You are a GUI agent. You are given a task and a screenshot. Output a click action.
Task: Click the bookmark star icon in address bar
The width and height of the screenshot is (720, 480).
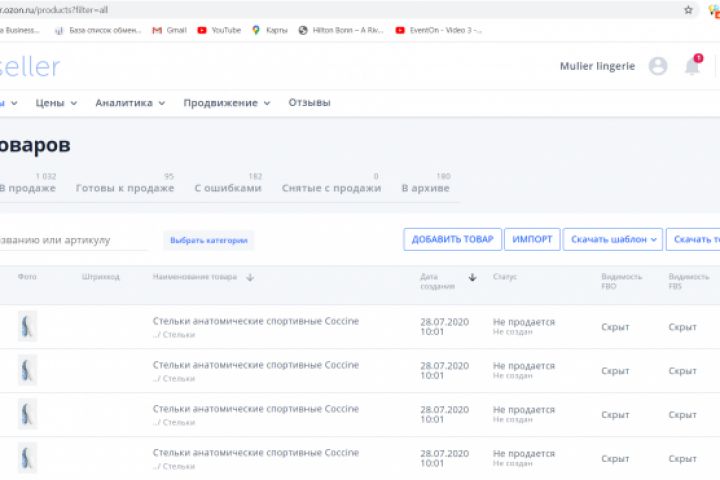(x=688, y=10)
